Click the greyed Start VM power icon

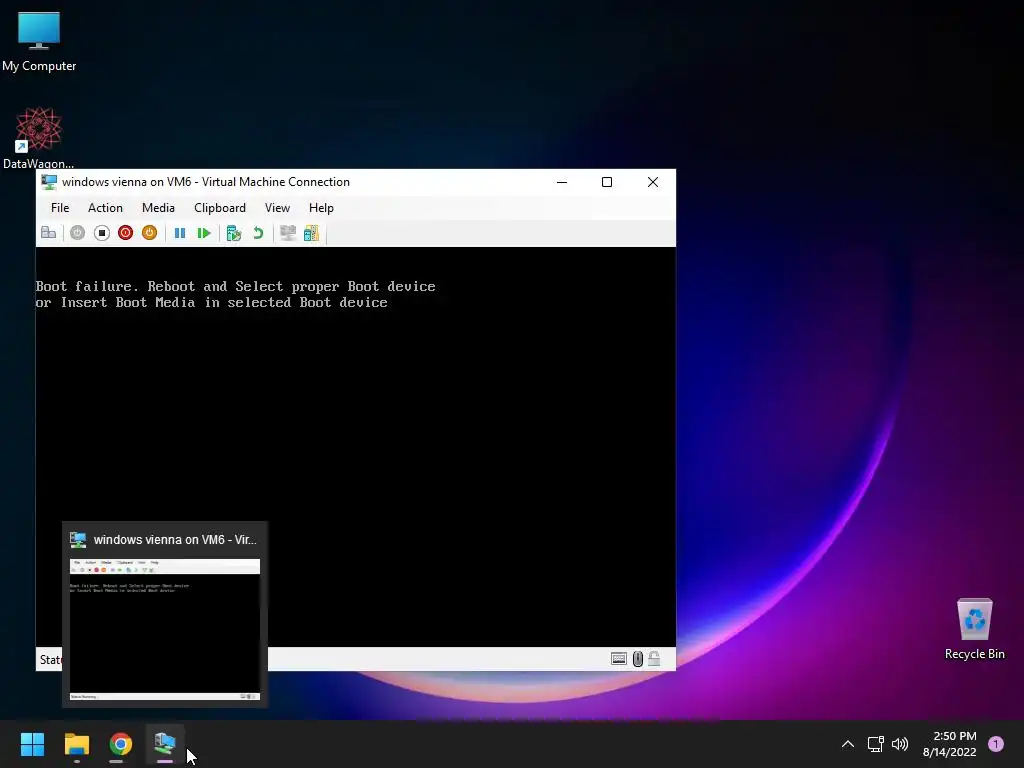[77, 233]
